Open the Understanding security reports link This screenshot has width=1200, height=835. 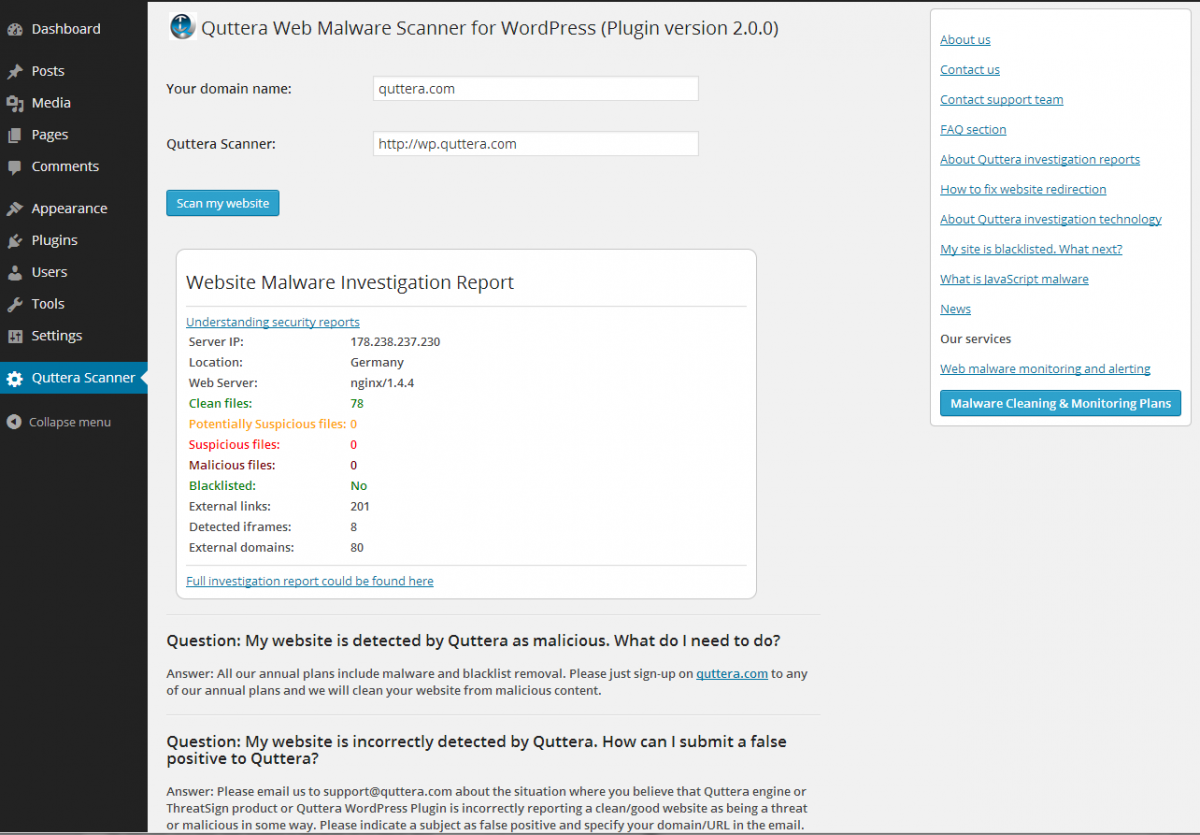[x=272, y=321]
